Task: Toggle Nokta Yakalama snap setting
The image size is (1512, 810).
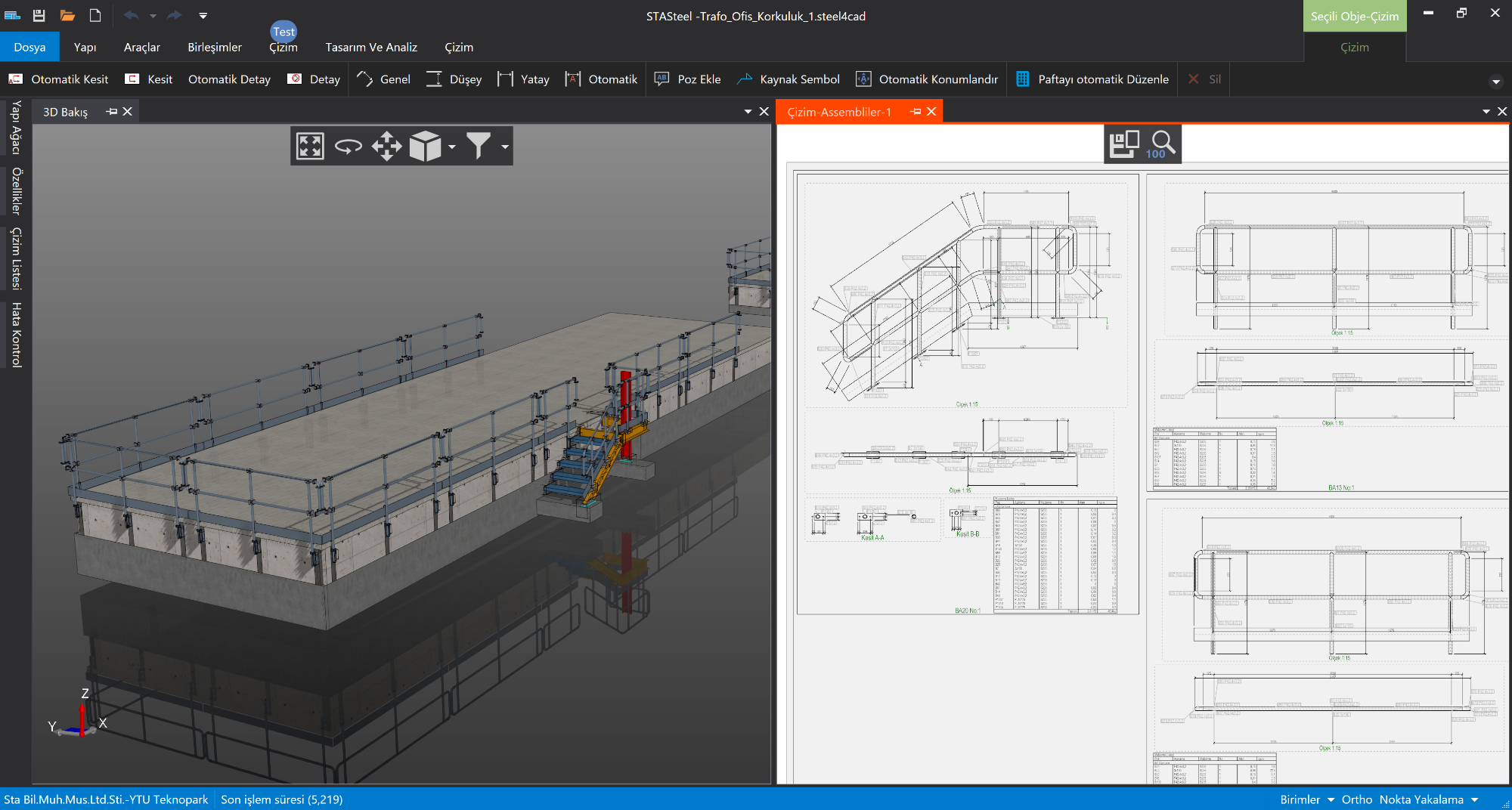Action: [x=1421, y=799]
